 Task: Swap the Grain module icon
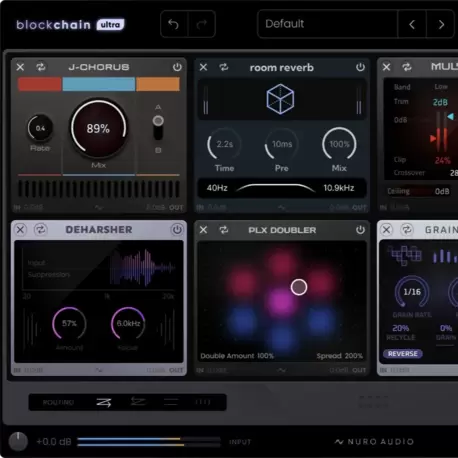(x=407, y=230)
